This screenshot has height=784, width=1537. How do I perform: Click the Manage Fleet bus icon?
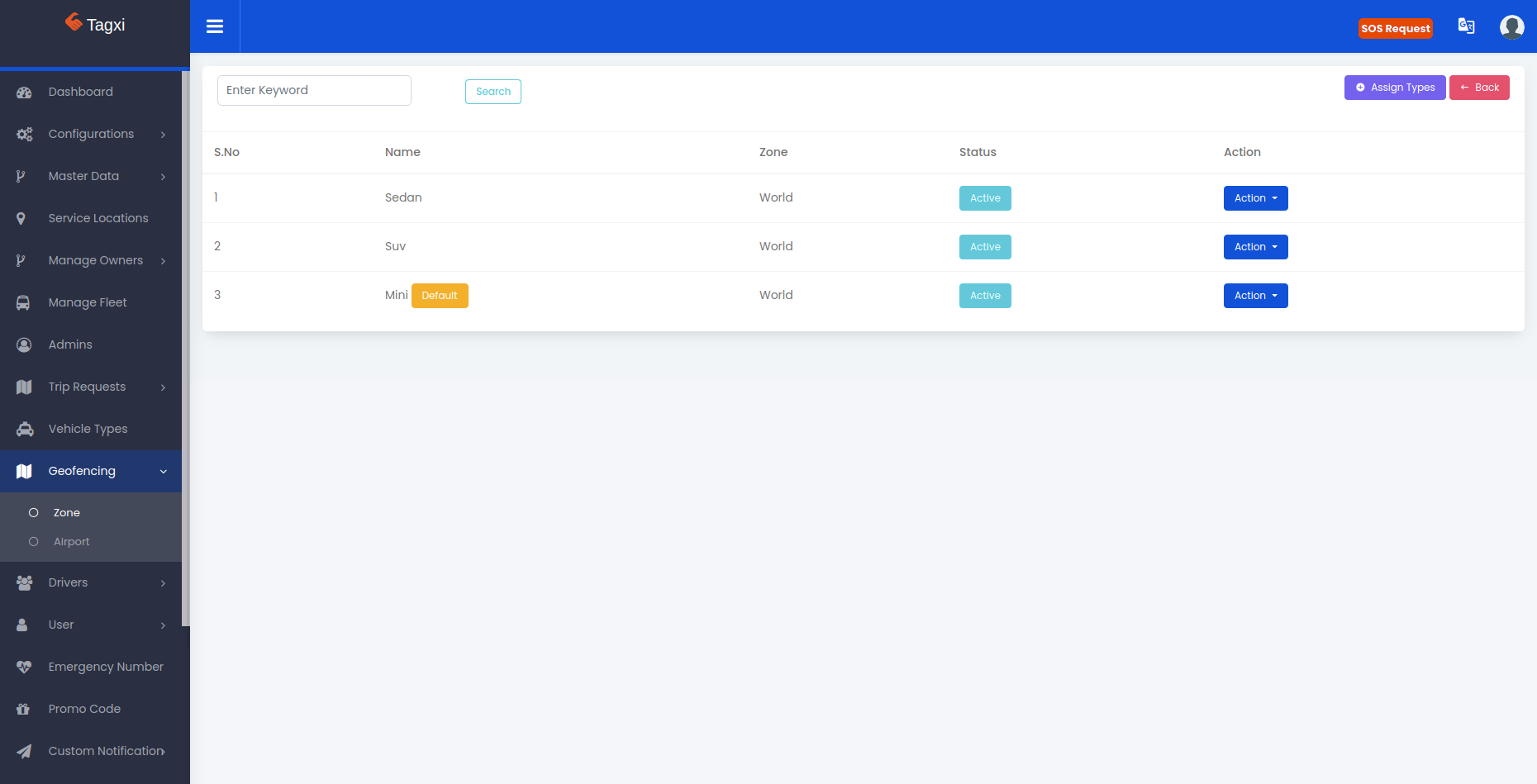point(24,303)
